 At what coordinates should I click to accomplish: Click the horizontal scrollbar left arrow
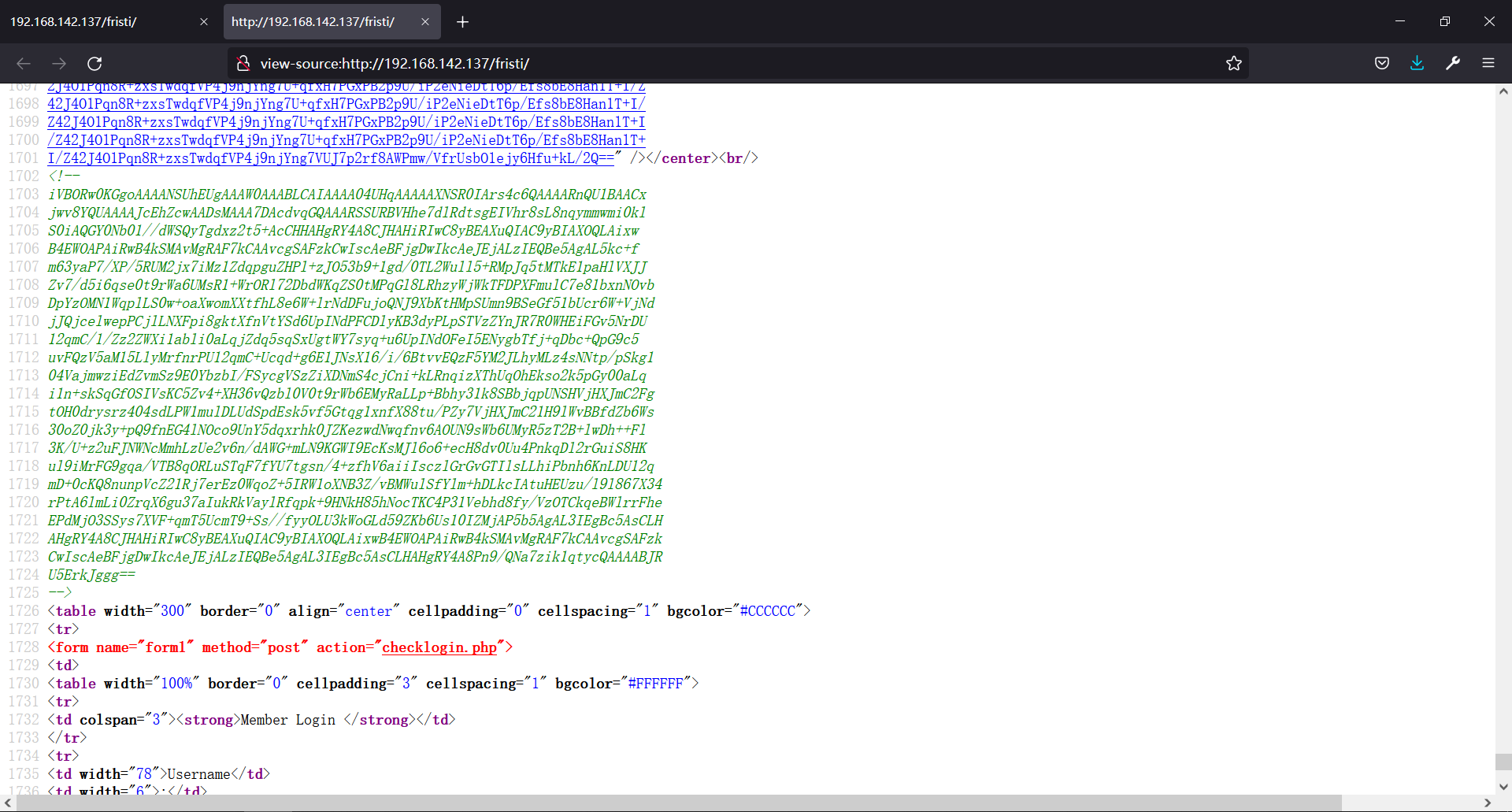(x=8, y=803)
